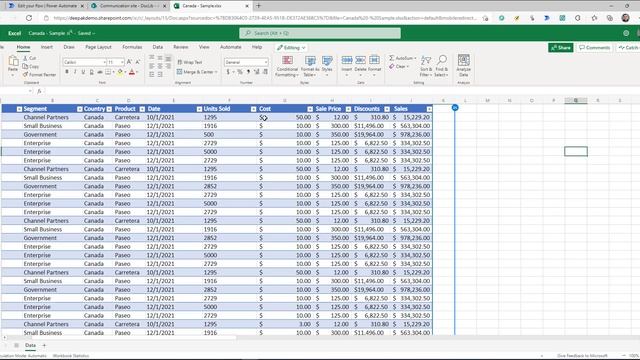Open Segment column filter dropdown
The width and height of the screenshot is (640, 360).
pos(80,109)
